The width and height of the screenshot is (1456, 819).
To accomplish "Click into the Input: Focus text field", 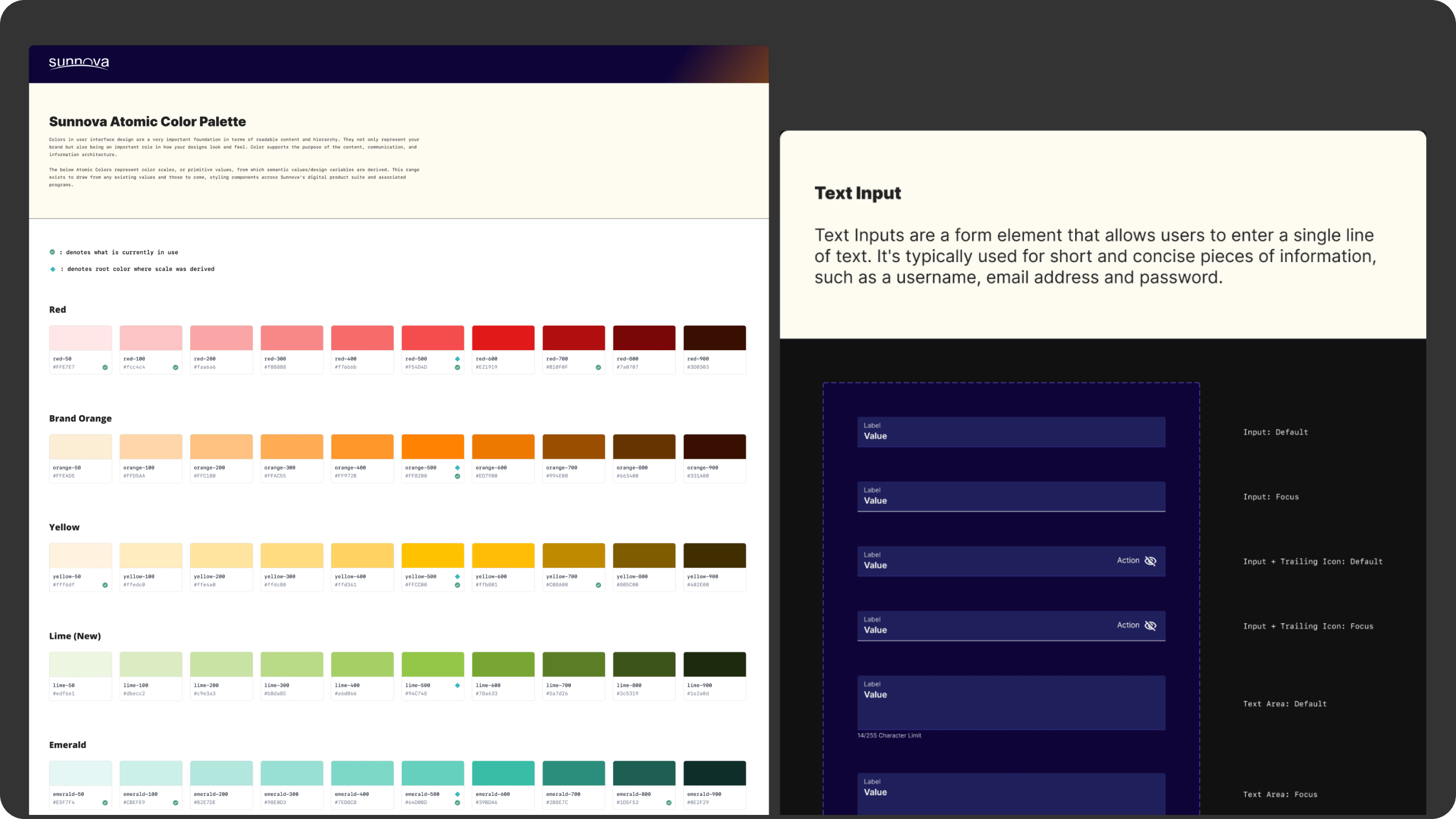I will click(1011, 496).
